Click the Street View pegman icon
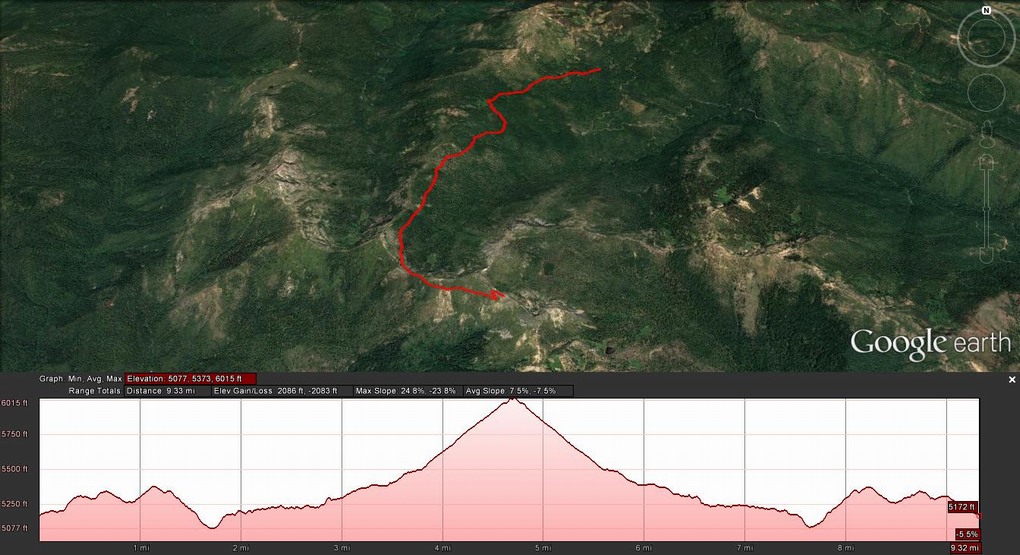 point(986,131)
